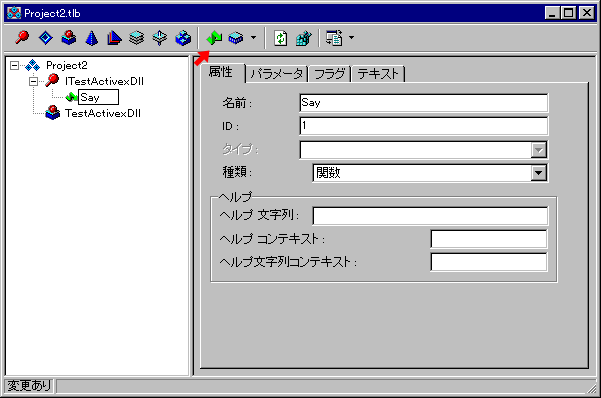This screenshot has height=398, width=601.
Task: Click the new Interface toolbar icon
Action: coord(22,38)
